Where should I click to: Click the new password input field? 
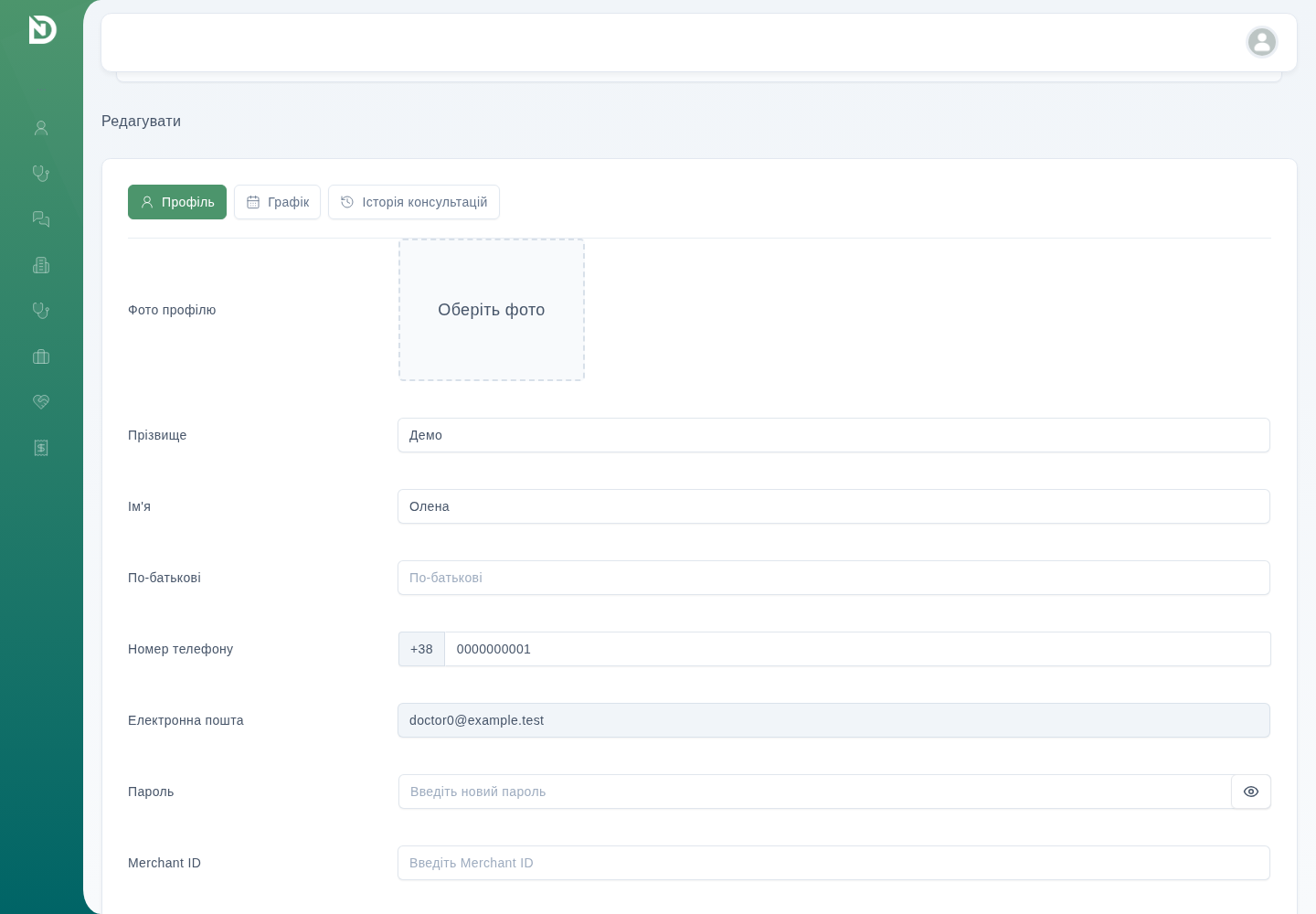click(815, 792)
